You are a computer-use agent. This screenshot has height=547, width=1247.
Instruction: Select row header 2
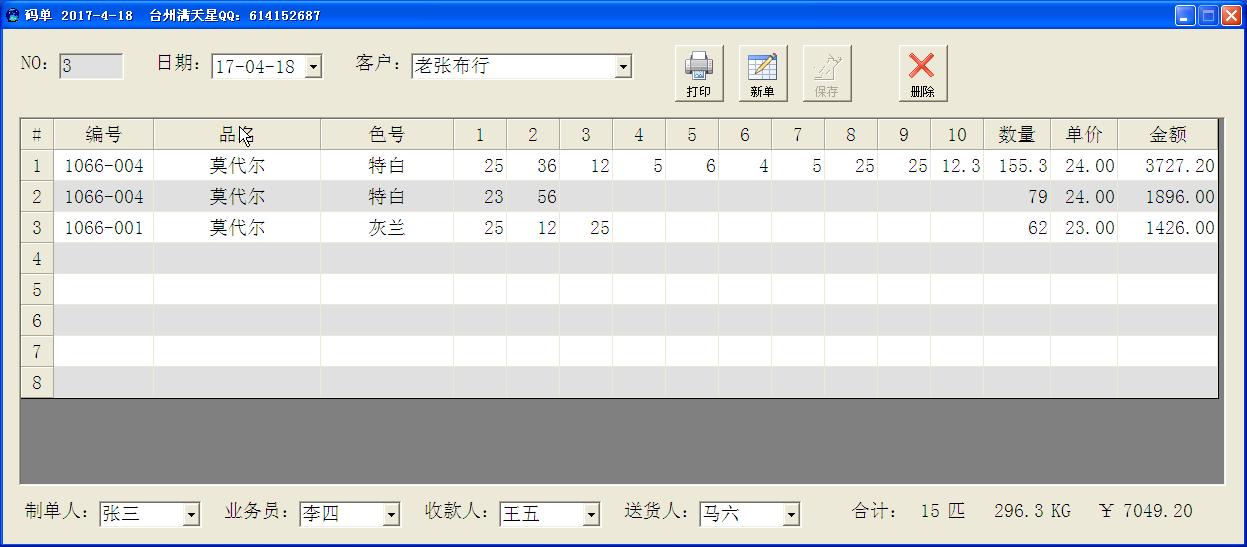coord(37,197)
